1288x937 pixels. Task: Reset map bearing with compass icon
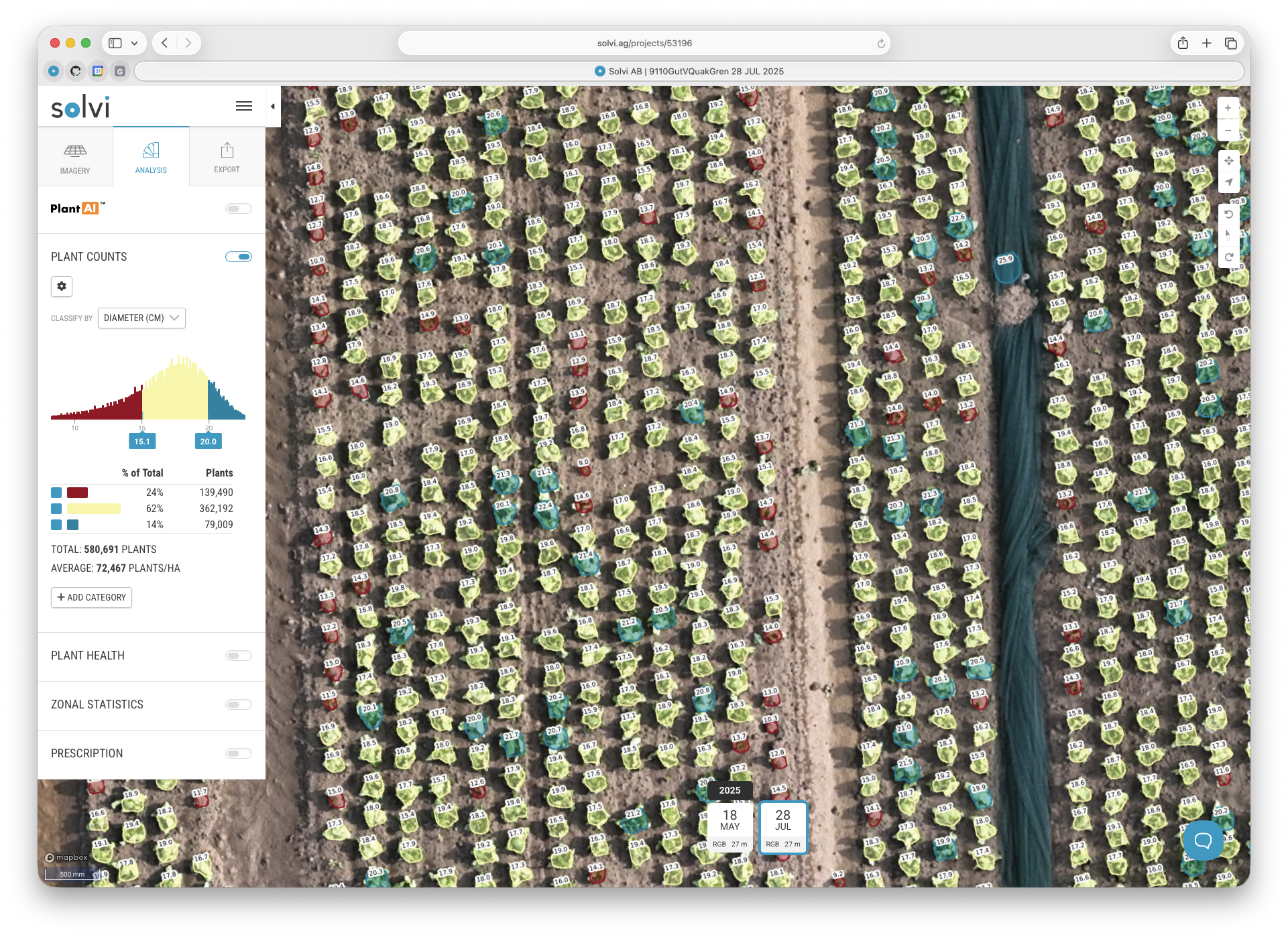pyautogui.click(x=1228, y=235)
